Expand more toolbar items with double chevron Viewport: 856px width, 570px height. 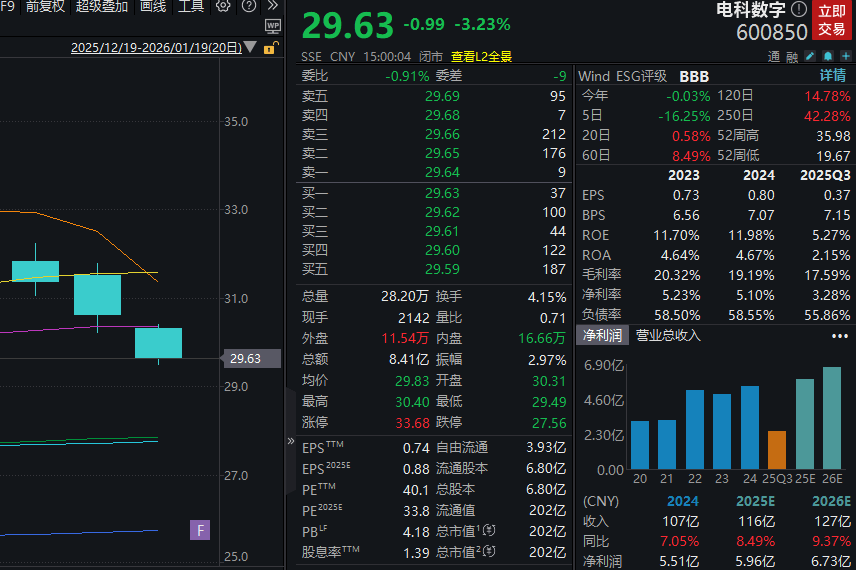coord(272,7)
